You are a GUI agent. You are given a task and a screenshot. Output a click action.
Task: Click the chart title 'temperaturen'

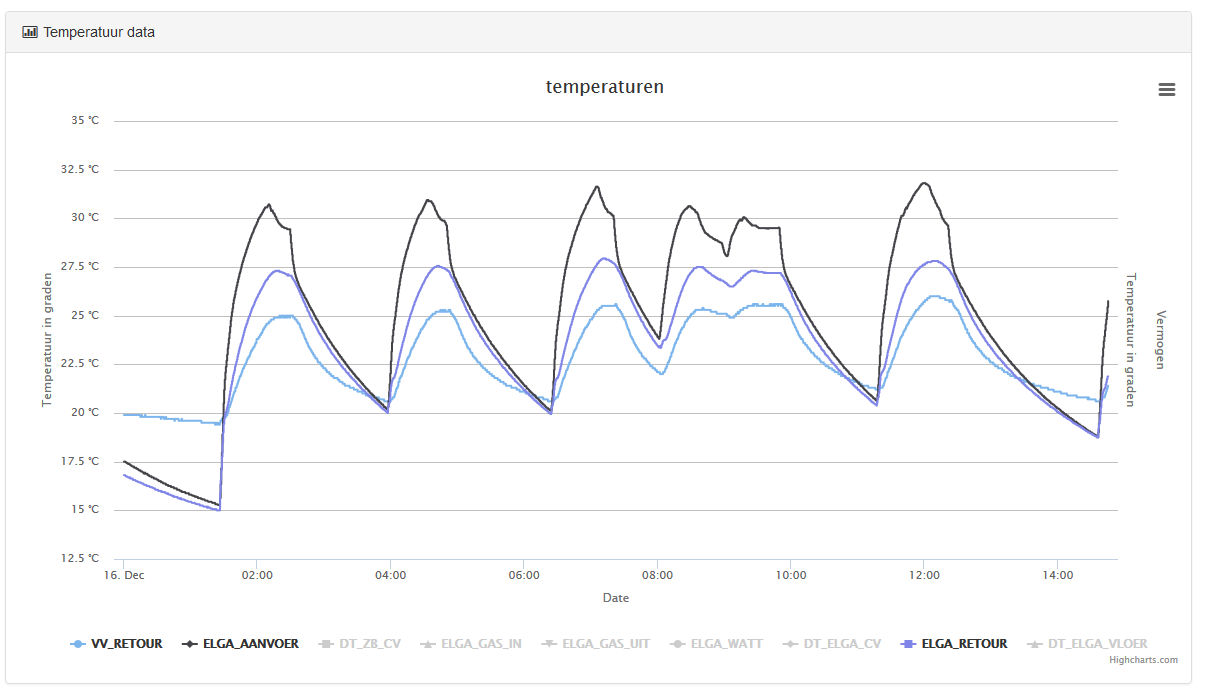point(604,87)
